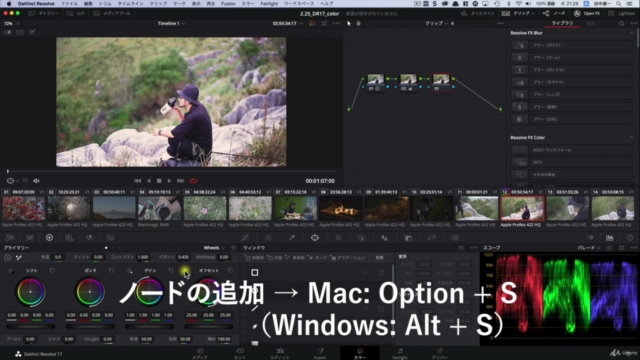Click the Lift black point picker icon

click(11, 271)
